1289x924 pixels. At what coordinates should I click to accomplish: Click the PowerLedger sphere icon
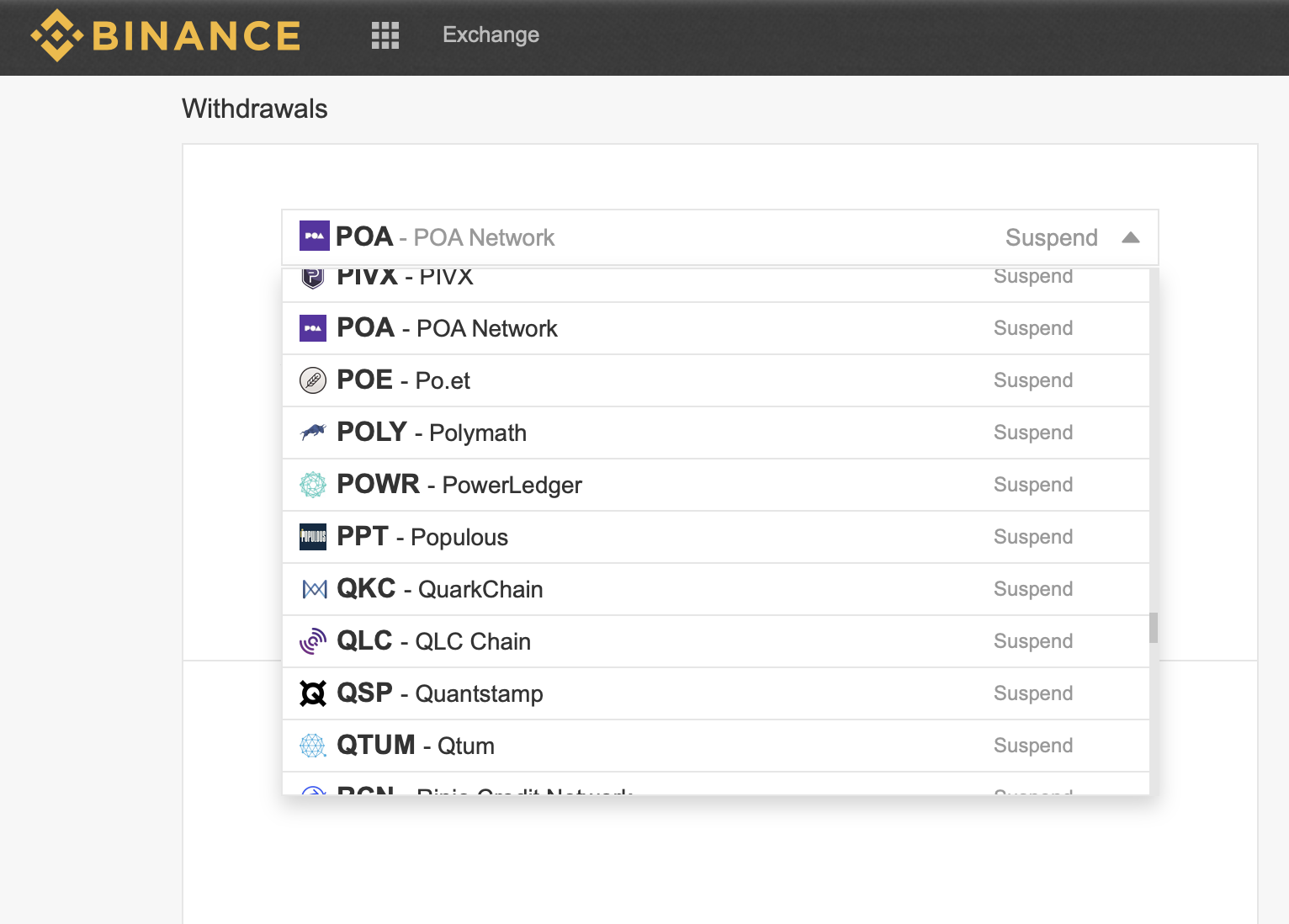click(x=312, y=484)
